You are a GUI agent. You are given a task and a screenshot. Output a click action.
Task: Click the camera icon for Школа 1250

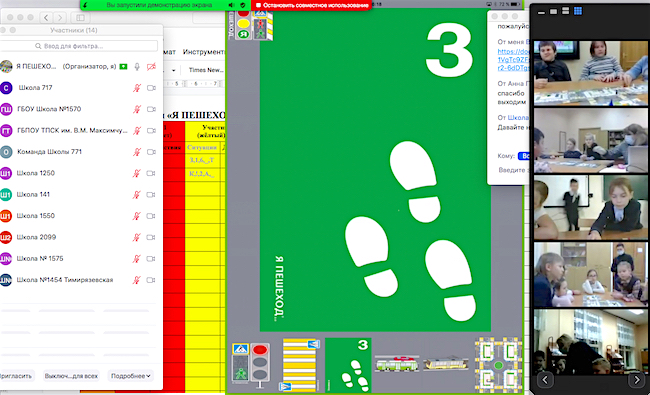point(151,173)
